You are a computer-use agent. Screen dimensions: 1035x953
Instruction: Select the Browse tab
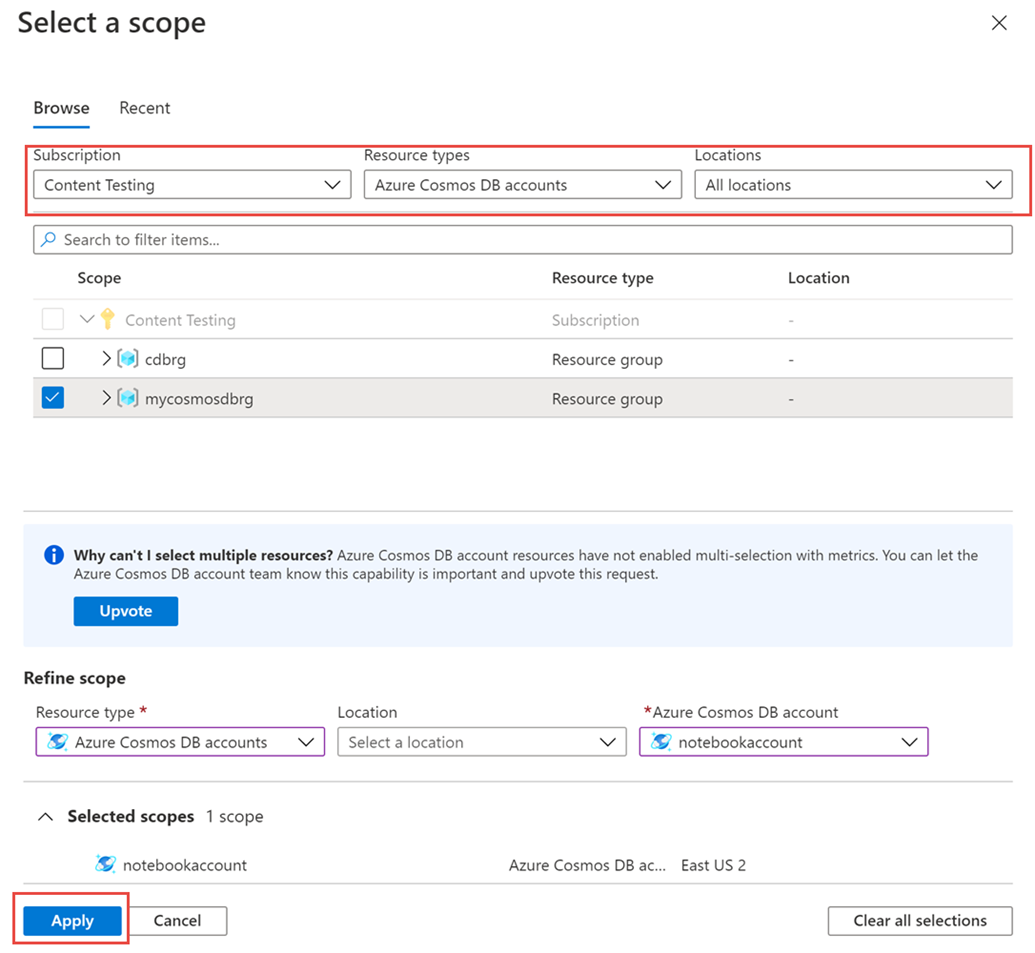click(61, 107)
